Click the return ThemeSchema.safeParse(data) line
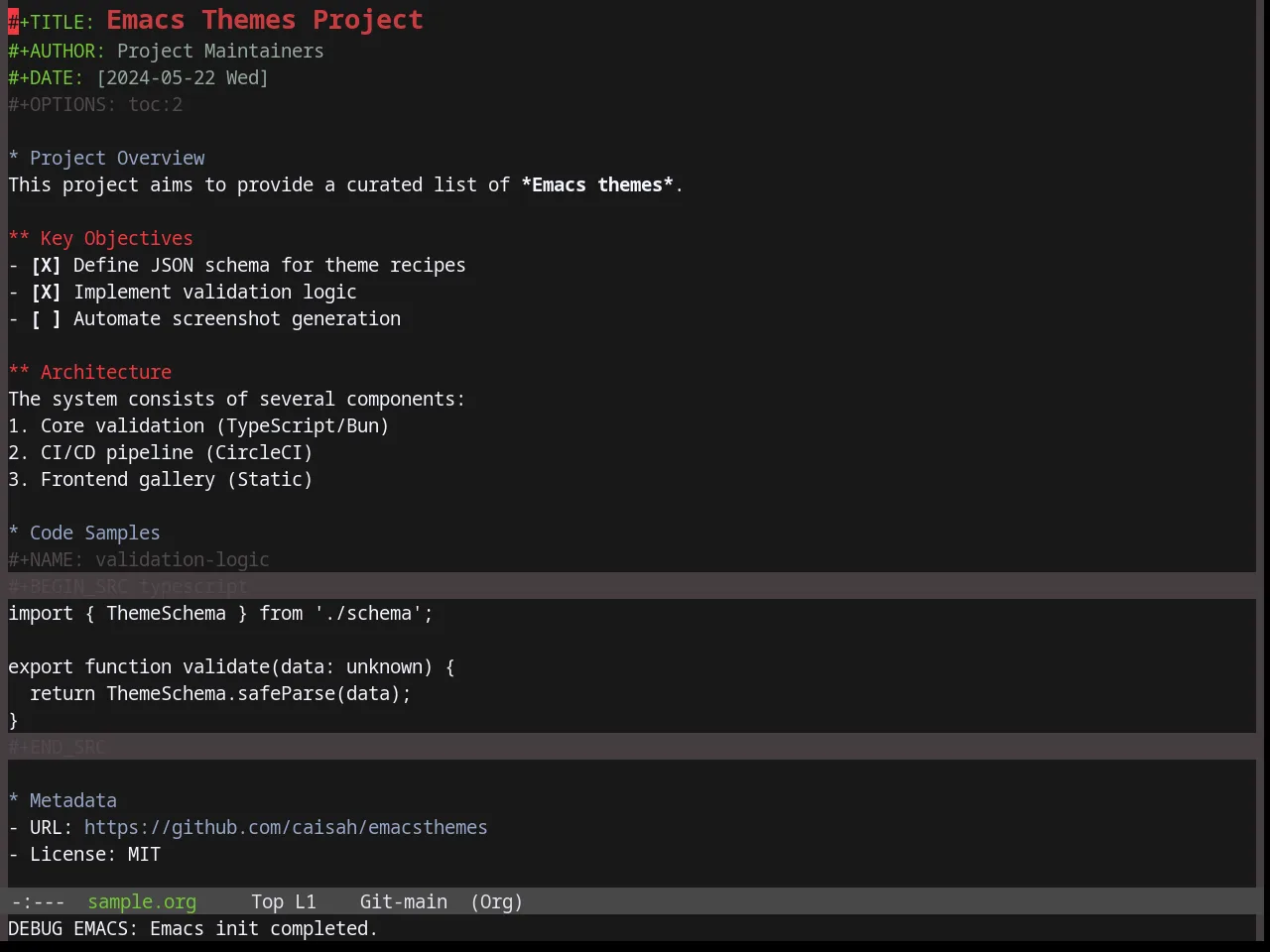The height and width of the screenshot is (952, 1270). [220, 694]
